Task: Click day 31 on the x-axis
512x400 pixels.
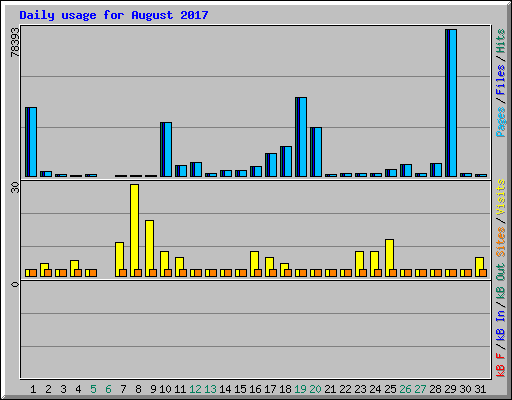Action: coord(480,389)
